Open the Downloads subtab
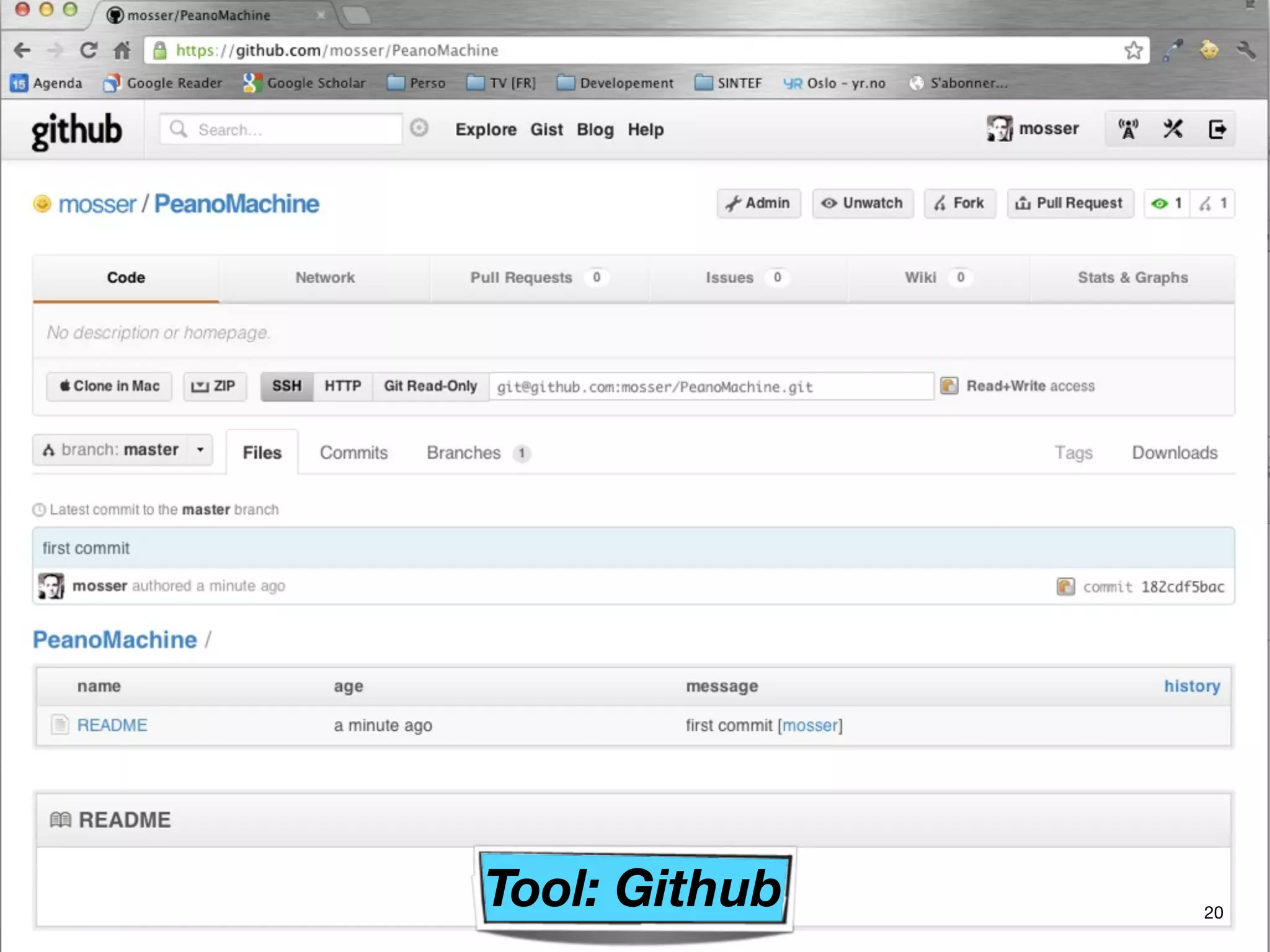1270x952 pixels. [1175, 453]
